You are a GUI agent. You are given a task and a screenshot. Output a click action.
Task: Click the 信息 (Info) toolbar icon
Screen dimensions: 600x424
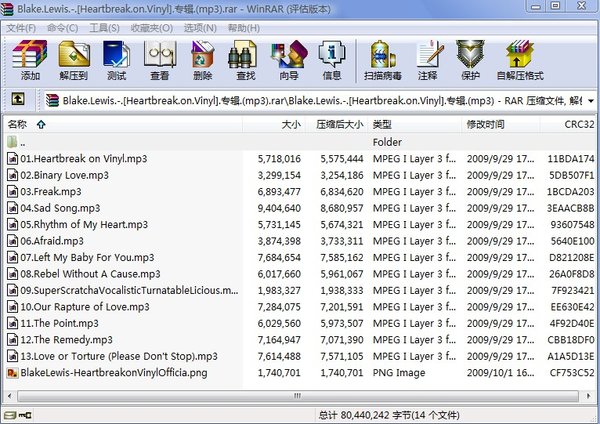pyautogui.click(x=332, y=54)
